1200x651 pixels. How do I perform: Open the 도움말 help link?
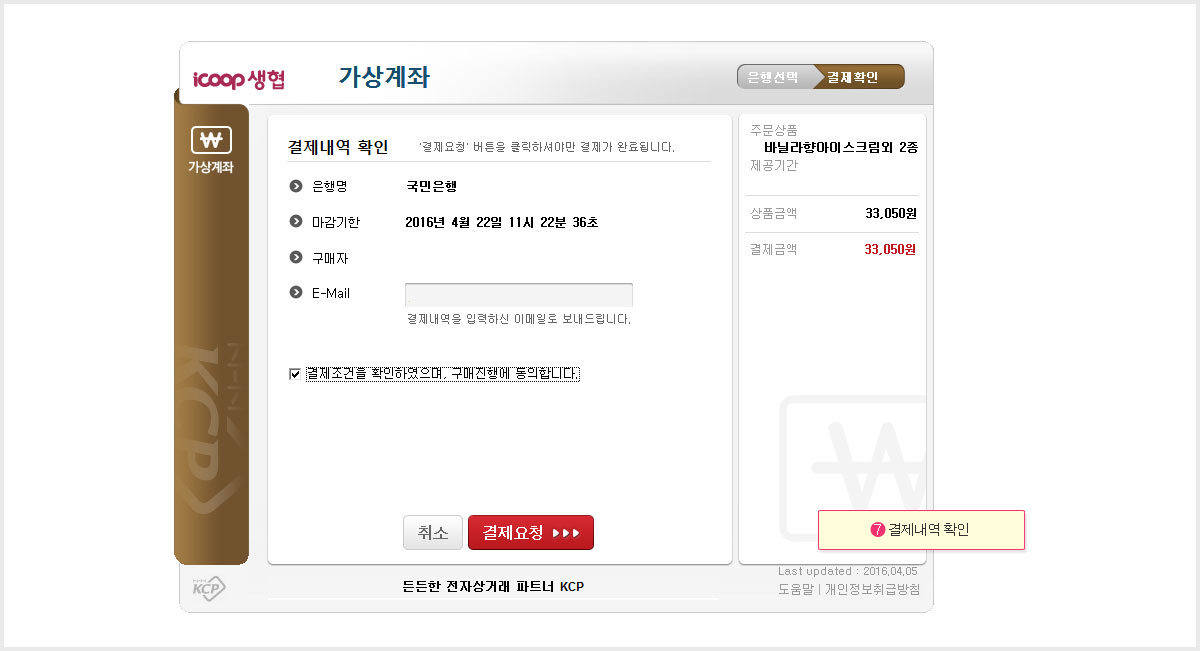[796, 589]
